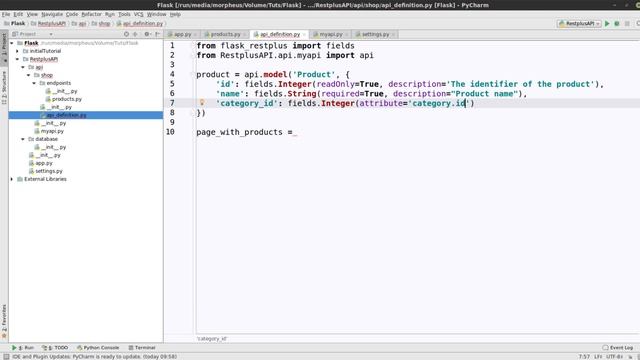Open the Run tool window
This screenshot has height=360, width=640.
[23, 348]
